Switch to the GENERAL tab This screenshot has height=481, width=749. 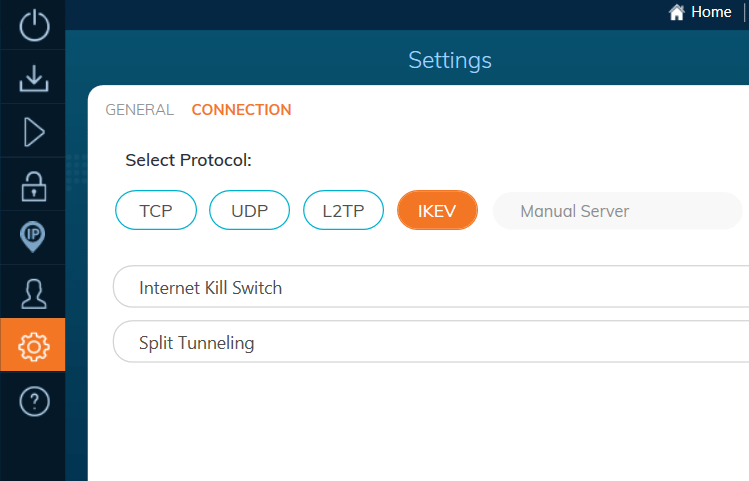tap(139, 110)
